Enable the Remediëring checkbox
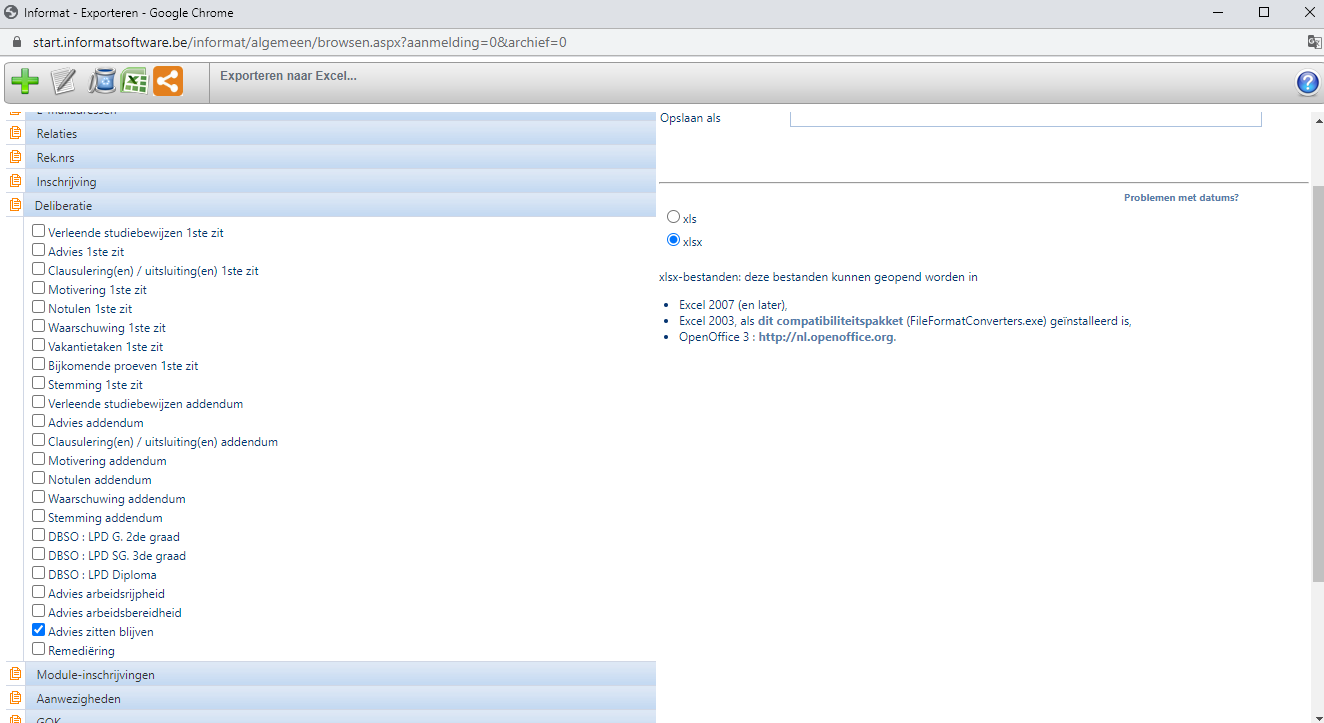This screenshot has width=1324, height=723. click(39, 650)
